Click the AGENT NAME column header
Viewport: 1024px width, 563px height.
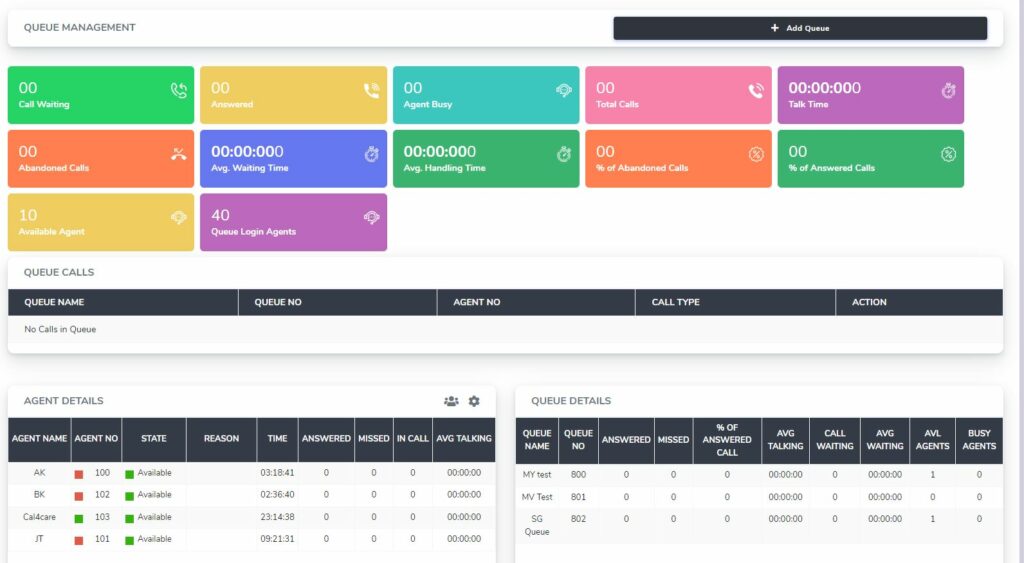point(39,439)
